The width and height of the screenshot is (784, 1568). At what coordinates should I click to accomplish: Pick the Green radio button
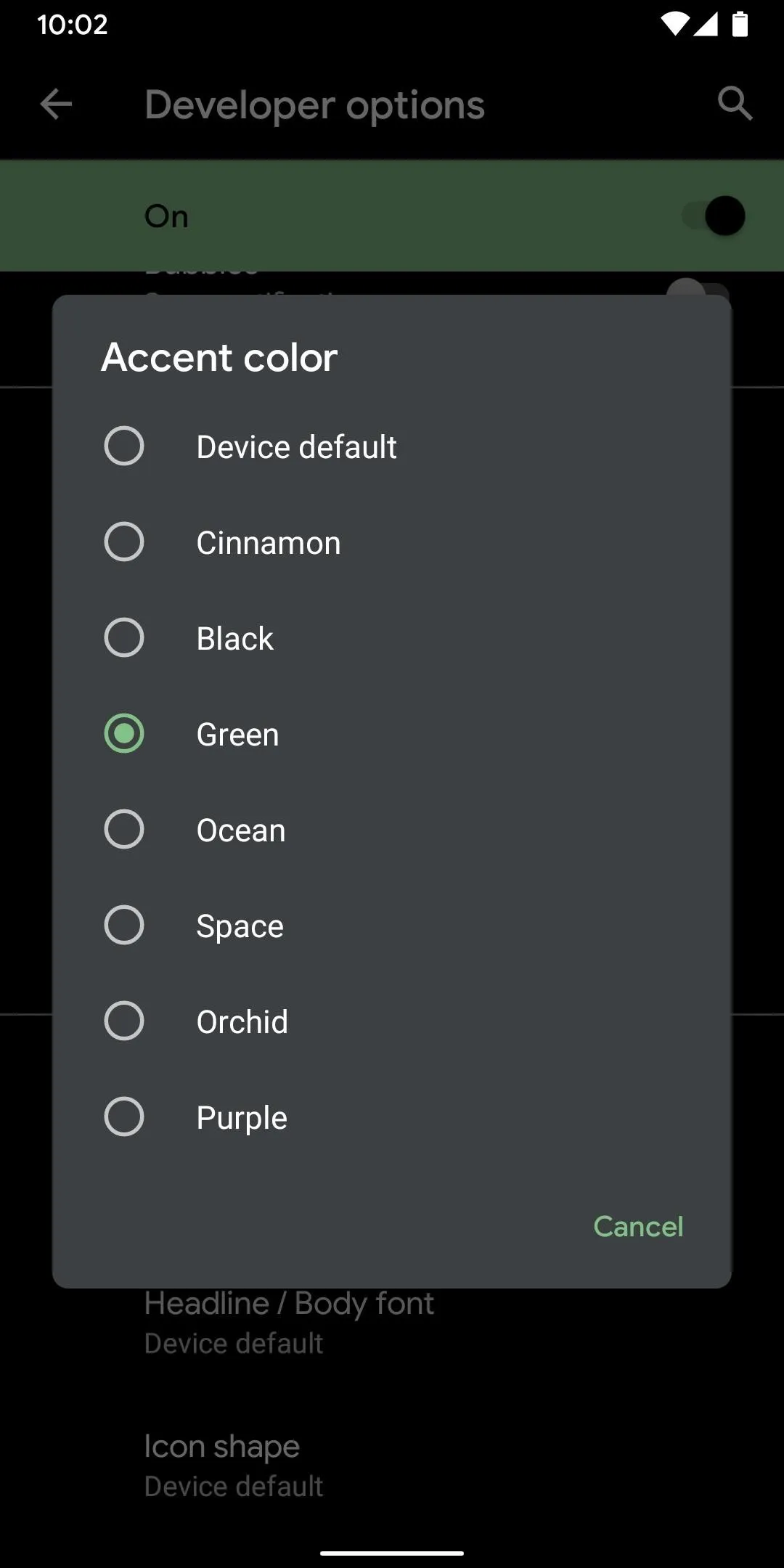click(124, 733)
